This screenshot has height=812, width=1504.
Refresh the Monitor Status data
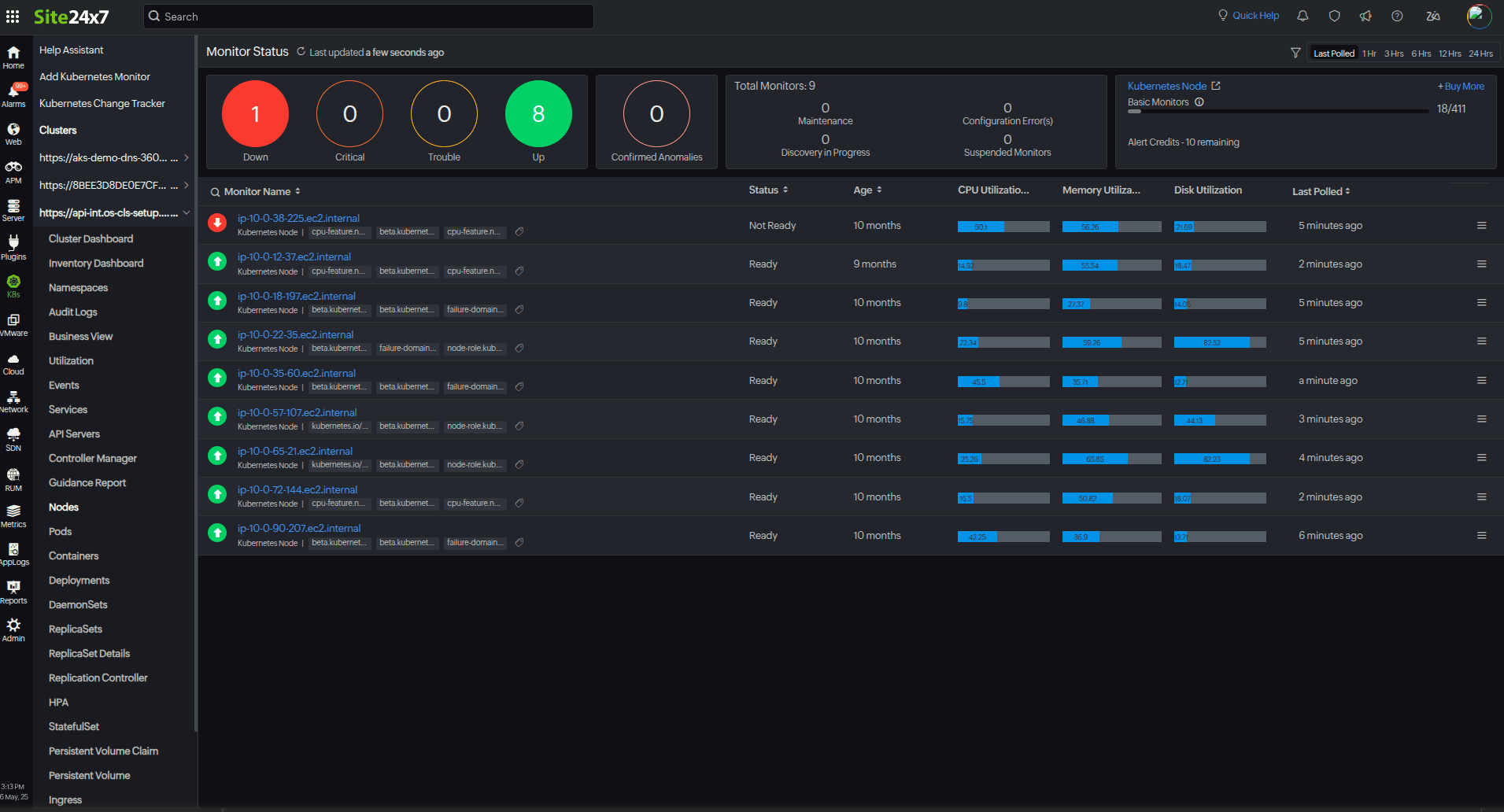tap(301, 52)
